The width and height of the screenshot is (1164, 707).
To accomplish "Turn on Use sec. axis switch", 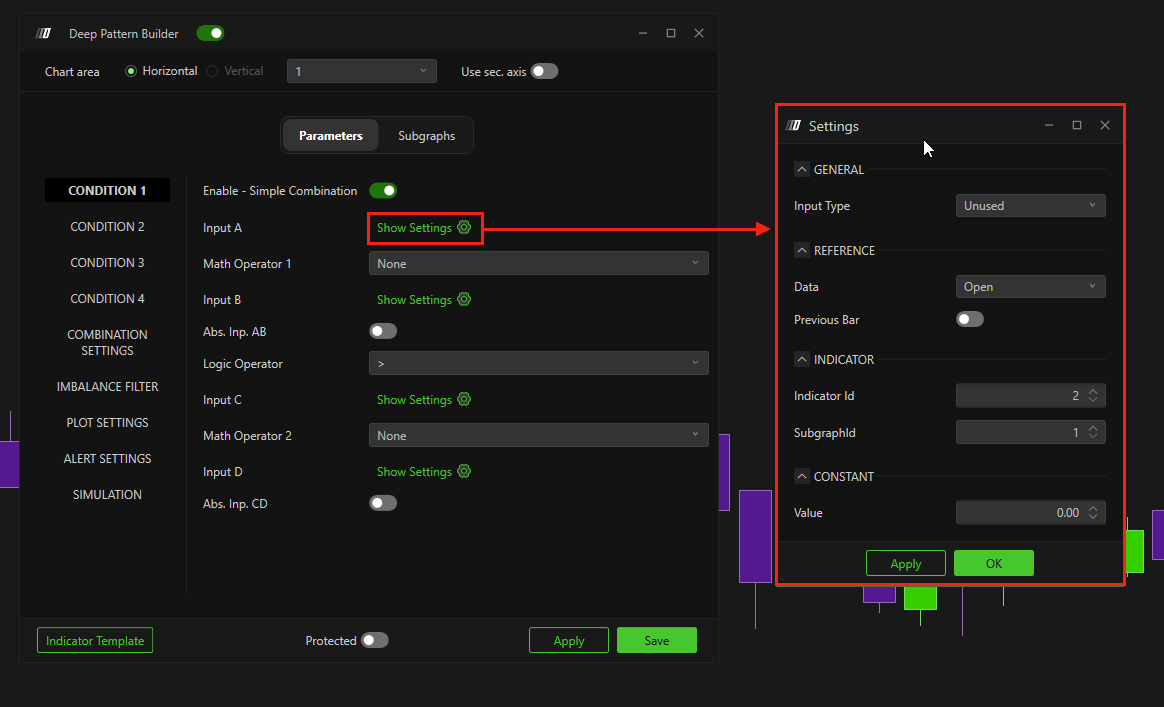I will pos(544,72).
